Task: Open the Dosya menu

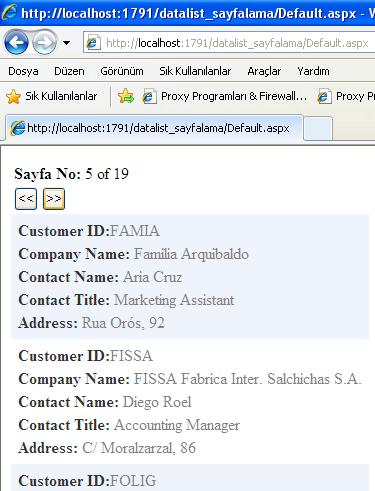Action: (23, 71)
